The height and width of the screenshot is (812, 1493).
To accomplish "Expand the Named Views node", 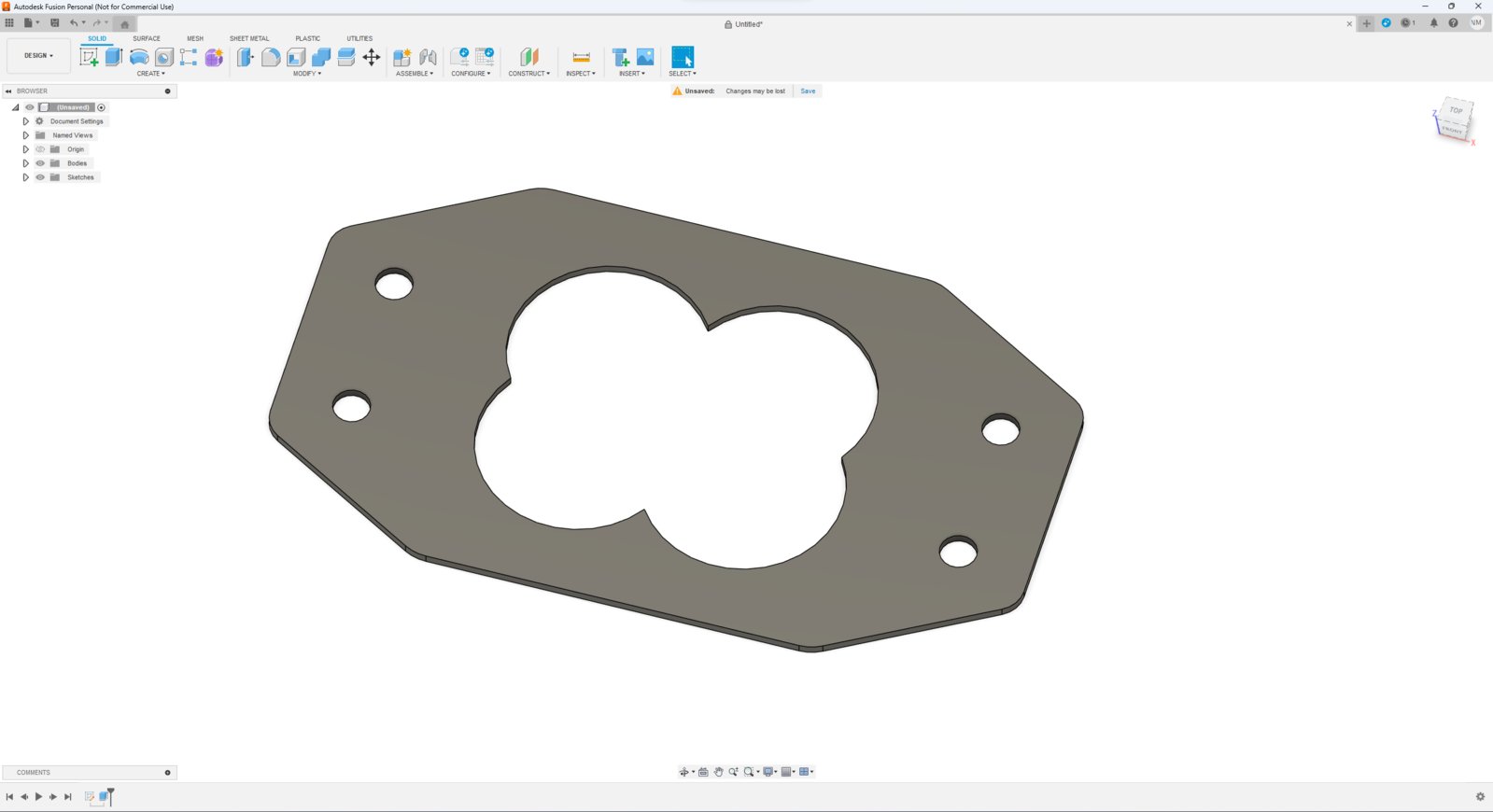I will 25,135.
